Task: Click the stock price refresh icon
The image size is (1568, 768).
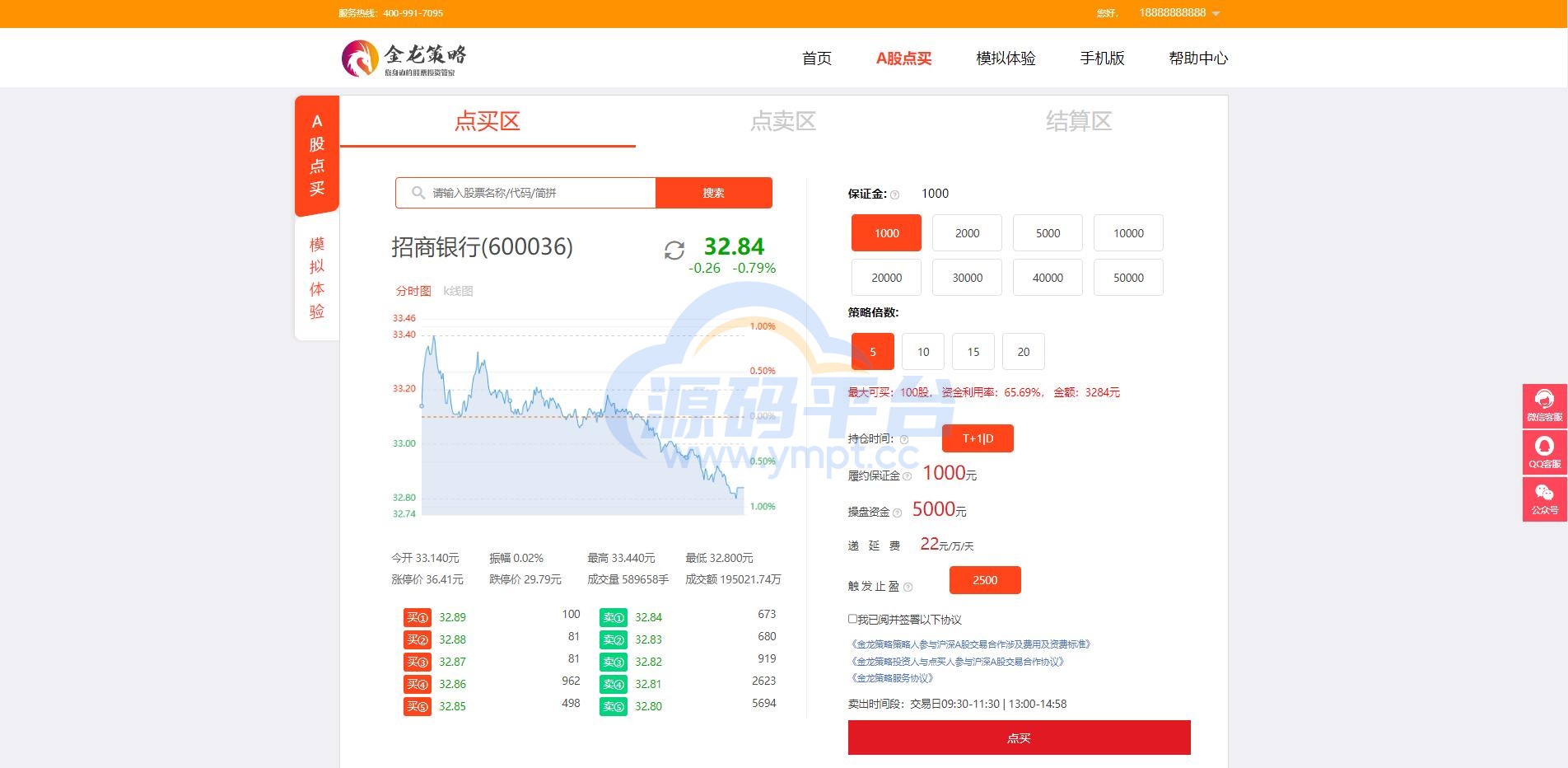Action: coord(674,251)
